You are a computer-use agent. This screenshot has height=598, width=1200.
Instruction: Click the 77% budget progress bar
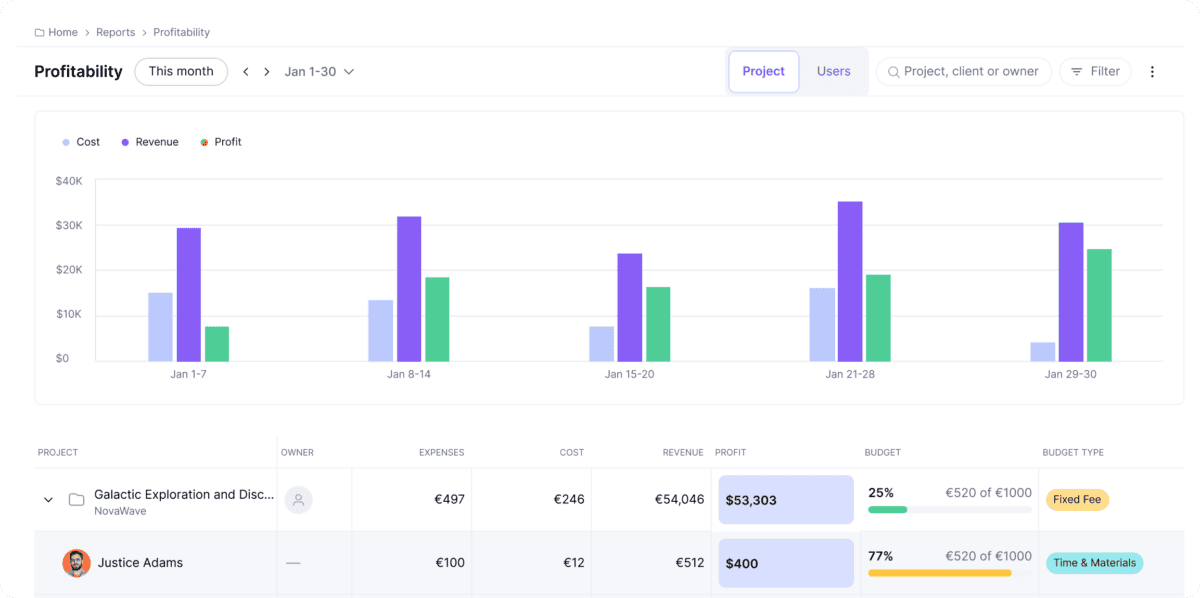coord(950,573)
